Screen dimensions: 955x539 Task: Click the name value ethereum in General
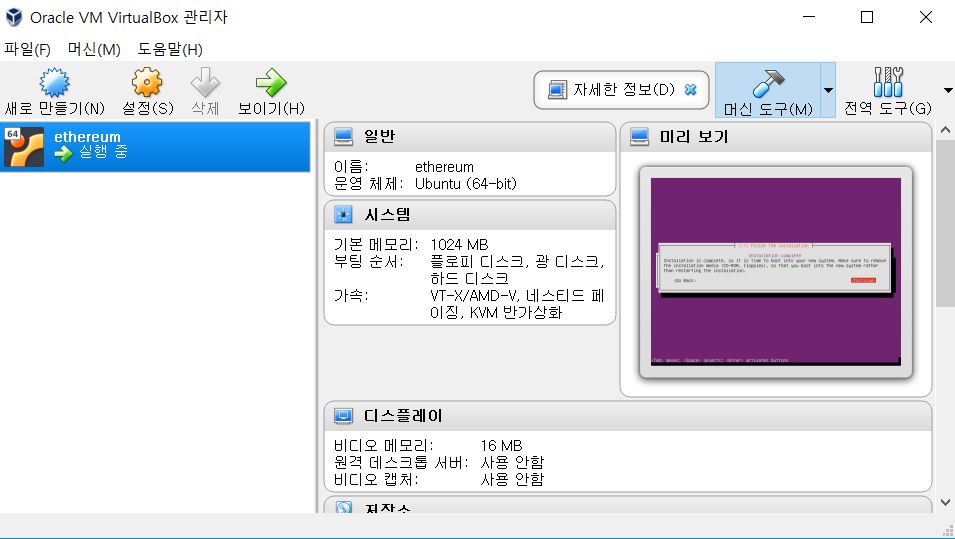444,167
